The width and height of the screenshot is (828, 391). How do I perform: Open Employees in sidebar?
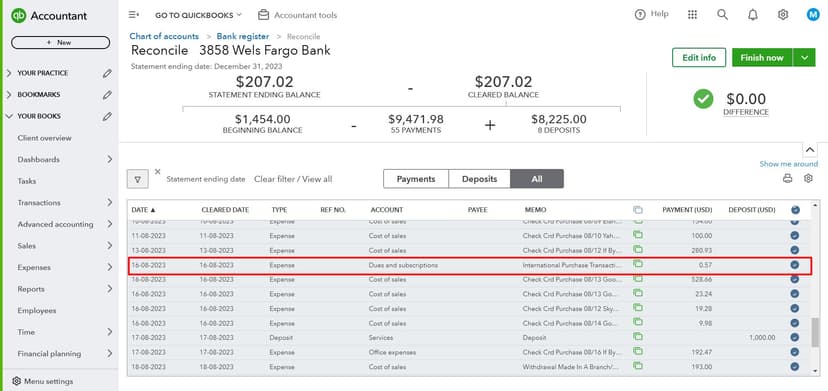[36, 311]
